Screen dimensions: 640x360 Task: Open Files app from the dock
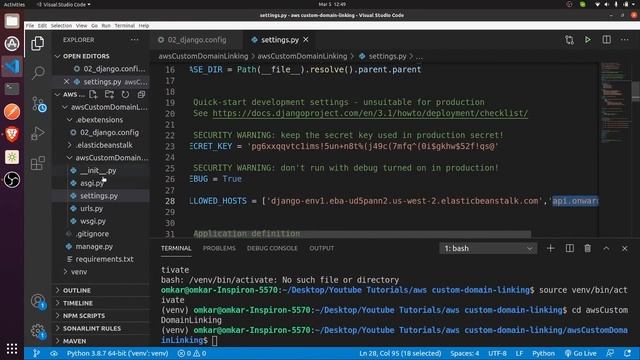(12, 21)
